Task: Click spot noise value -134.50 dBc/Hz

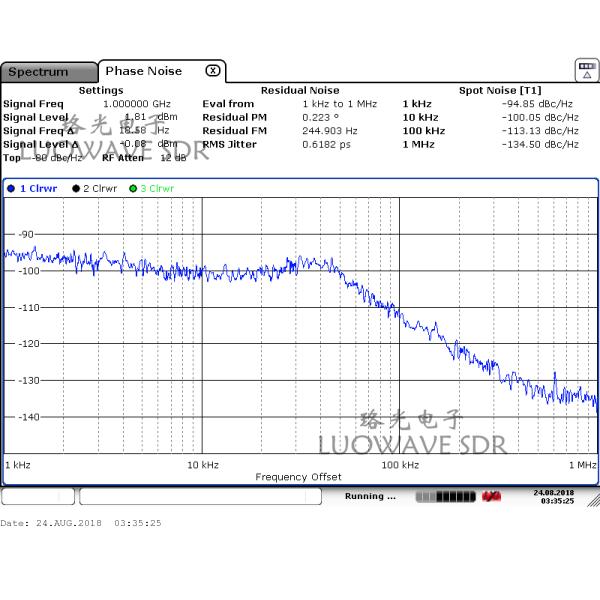Action: click(x=540, y=145)
